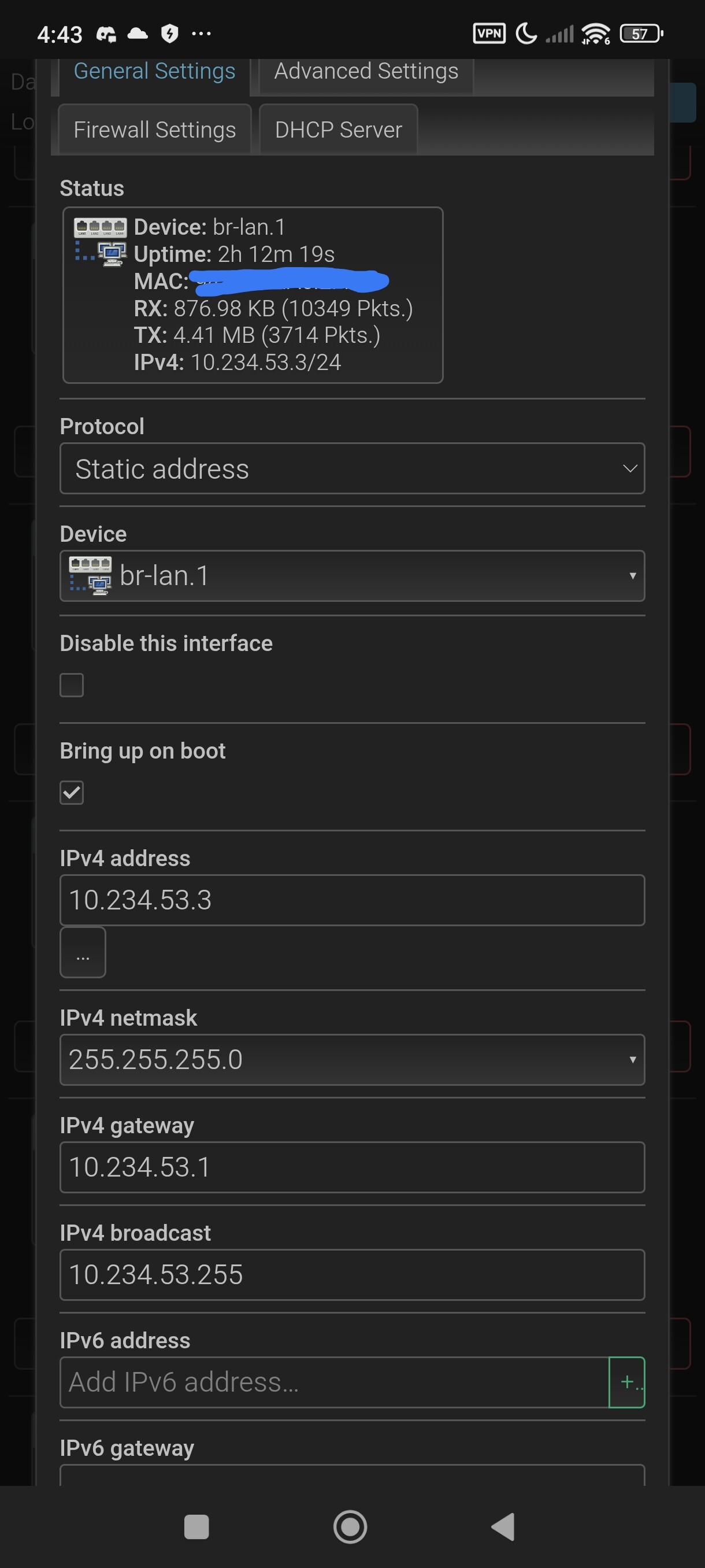Focus the IPv4 gateway field 10.234.53.1
Viewport: 705px width, 1568px height.
click(352, 1167)
